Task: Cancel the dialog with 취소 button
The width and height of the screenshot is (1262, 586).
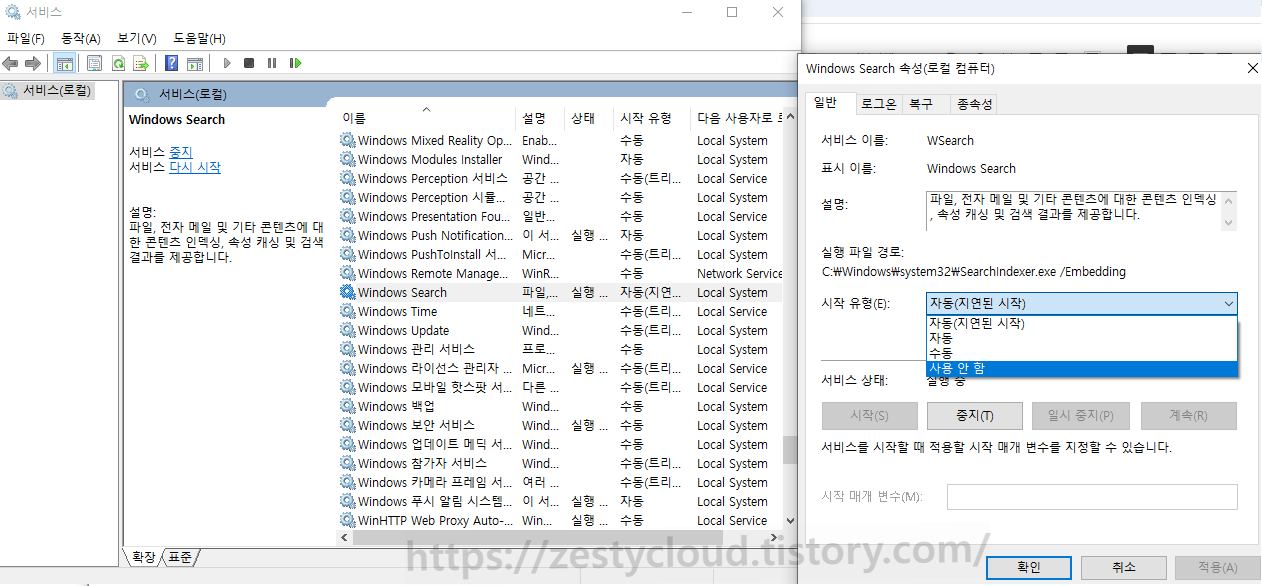Action: pos(1123,567)
